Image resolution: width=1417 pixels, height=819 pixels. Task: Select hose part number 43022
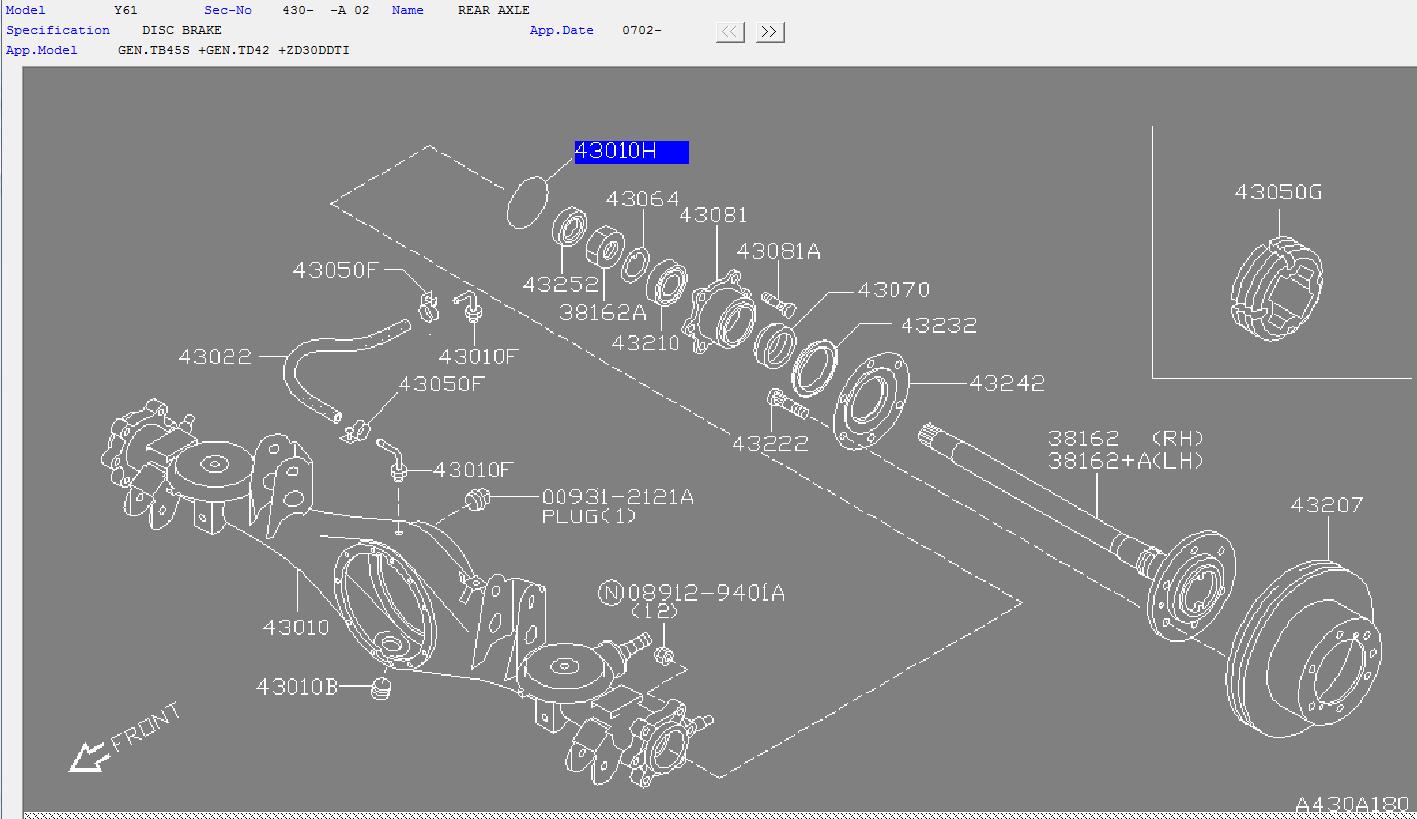pos(215,356)
